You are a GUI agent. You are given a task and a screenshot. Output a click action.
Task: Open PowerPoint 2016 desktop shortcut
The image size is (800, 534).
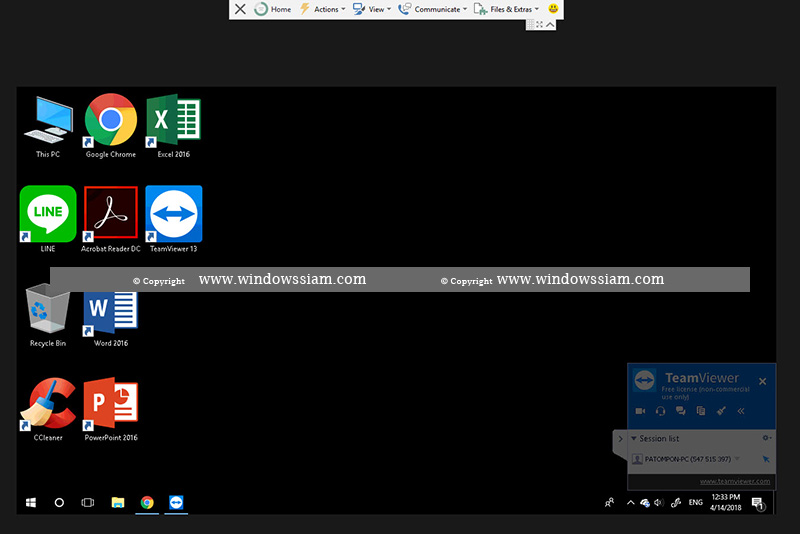pyautogui.click(x=111, y=410)
